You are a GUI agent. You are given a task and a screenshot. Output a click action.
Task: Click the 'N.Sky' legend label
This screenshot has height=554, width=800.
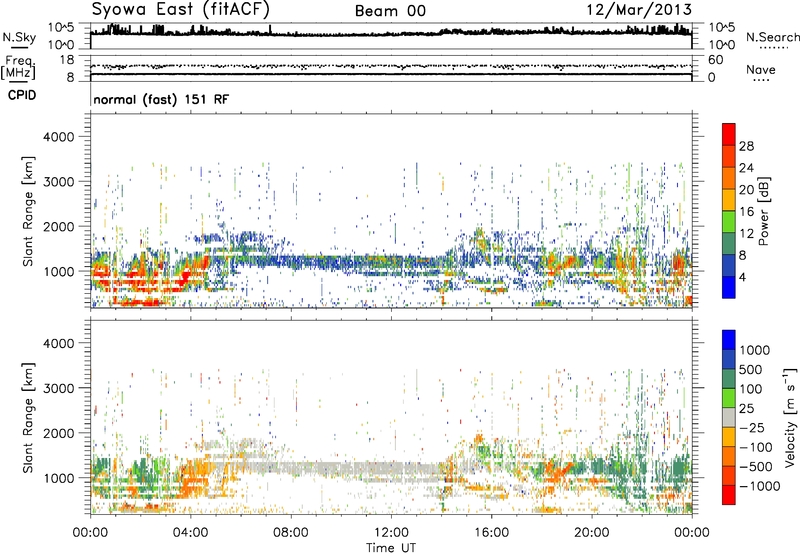tap(19, 37)
